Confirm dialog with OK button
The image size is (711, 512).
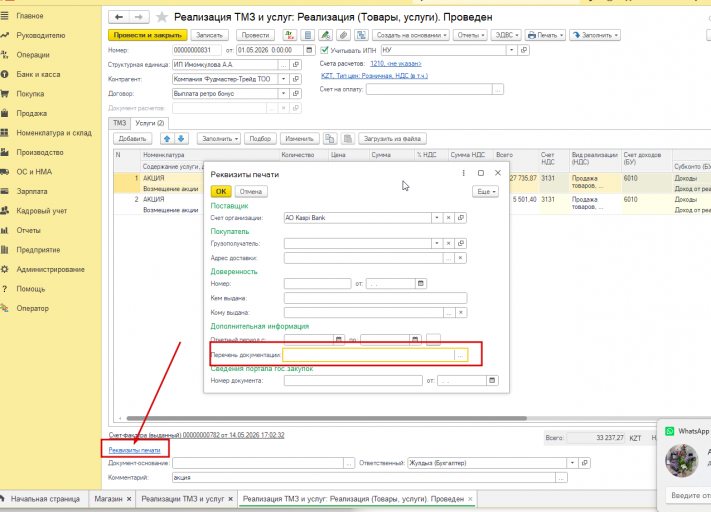click(x=221, y=191)
